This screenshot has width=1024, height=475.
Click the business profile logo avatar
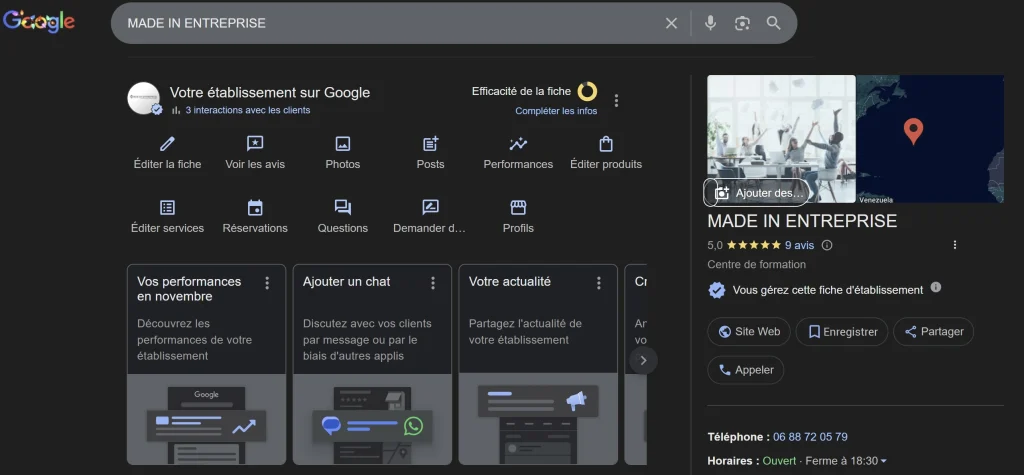(x=144, y=99)
